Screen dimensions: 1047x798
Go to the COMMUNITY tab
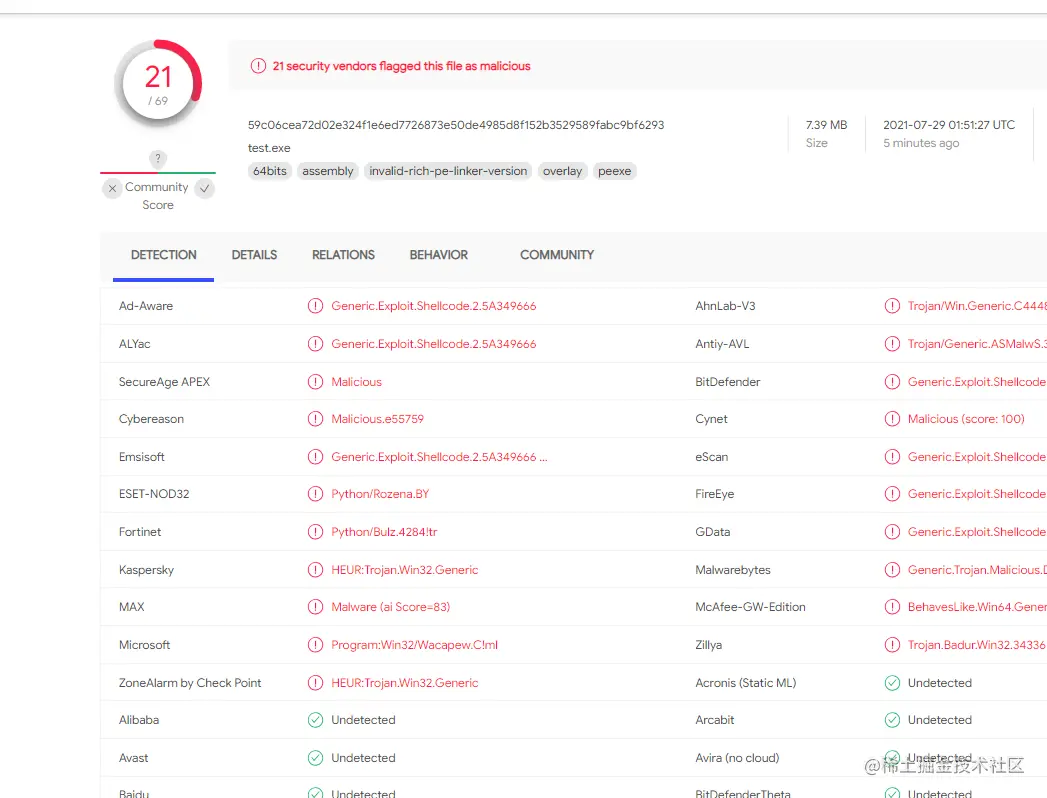[x=557, y=255]
